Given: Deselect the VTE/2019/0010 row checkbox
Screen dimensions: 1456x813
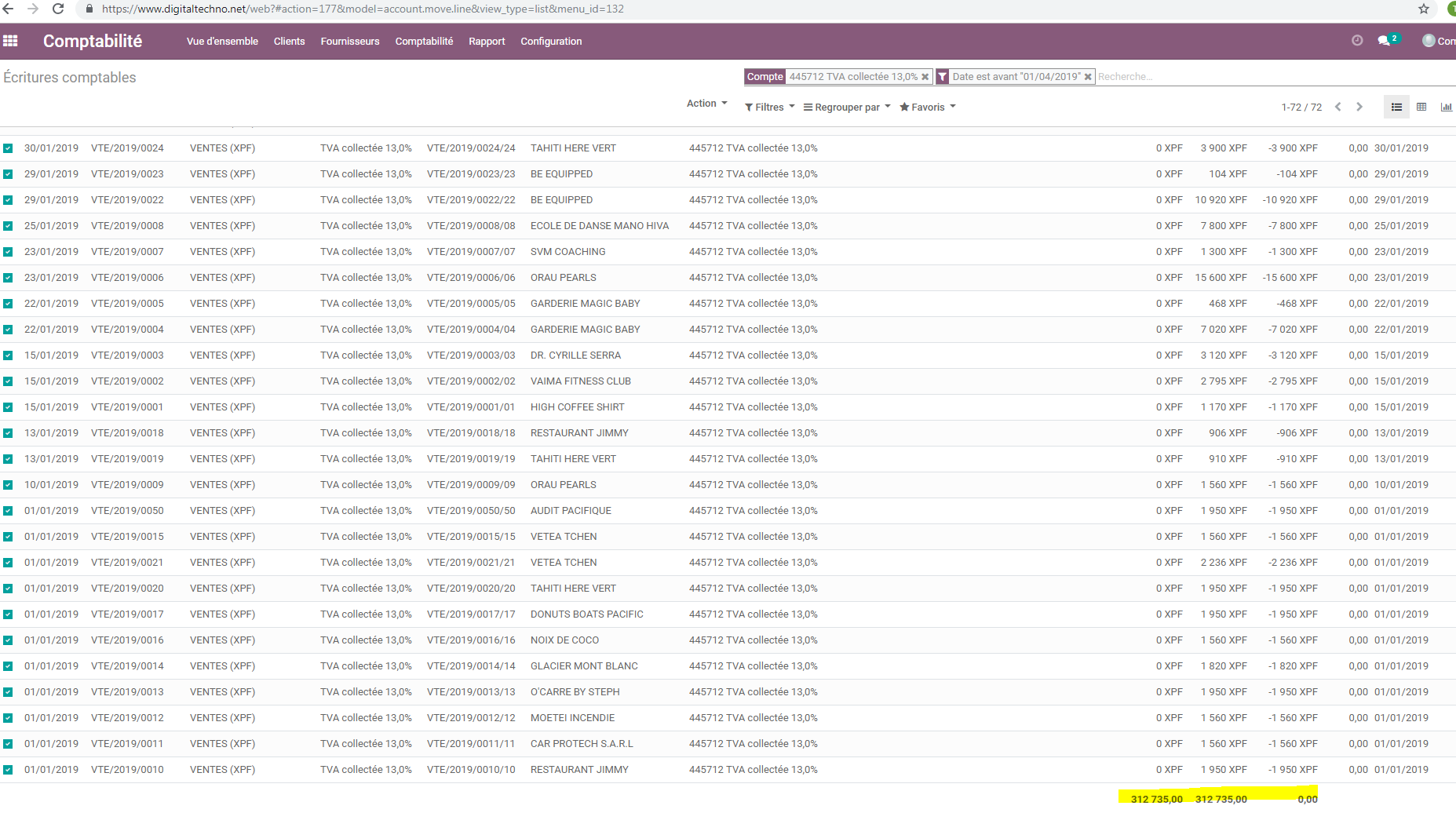Looking at the screenshot, I should pyautogui.click(x=8, y=770).
